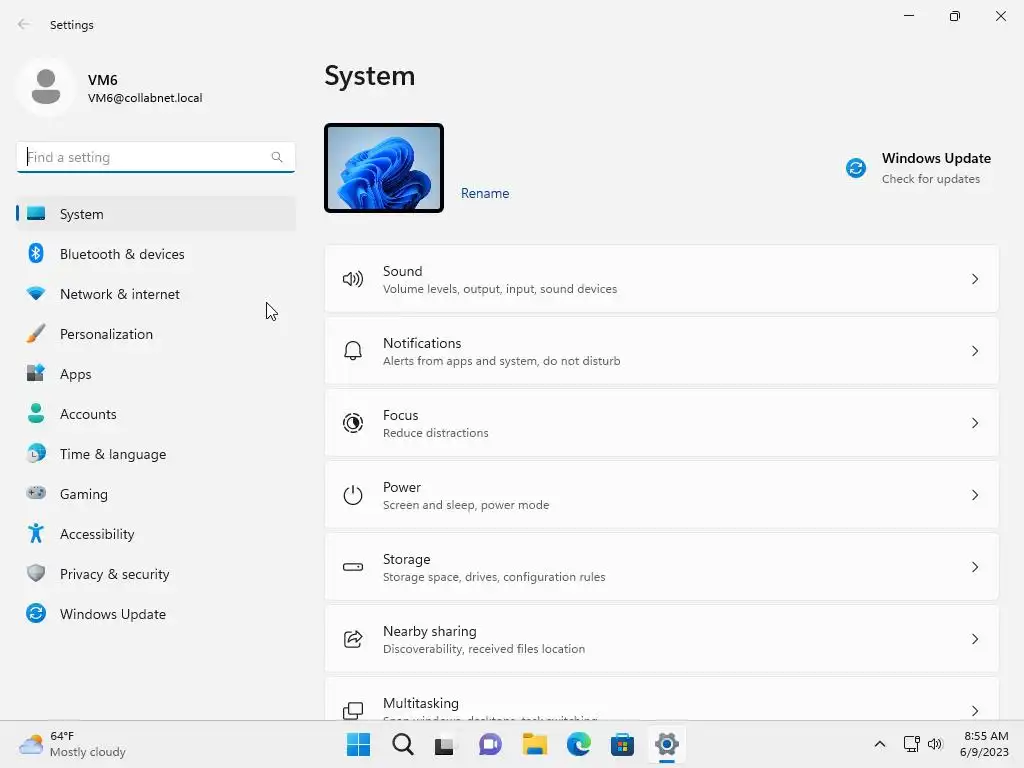This screenshot has height=768, width=1024.
Task: Click the paintbrush Personalization icon
Action: click(x=36, y=333)
